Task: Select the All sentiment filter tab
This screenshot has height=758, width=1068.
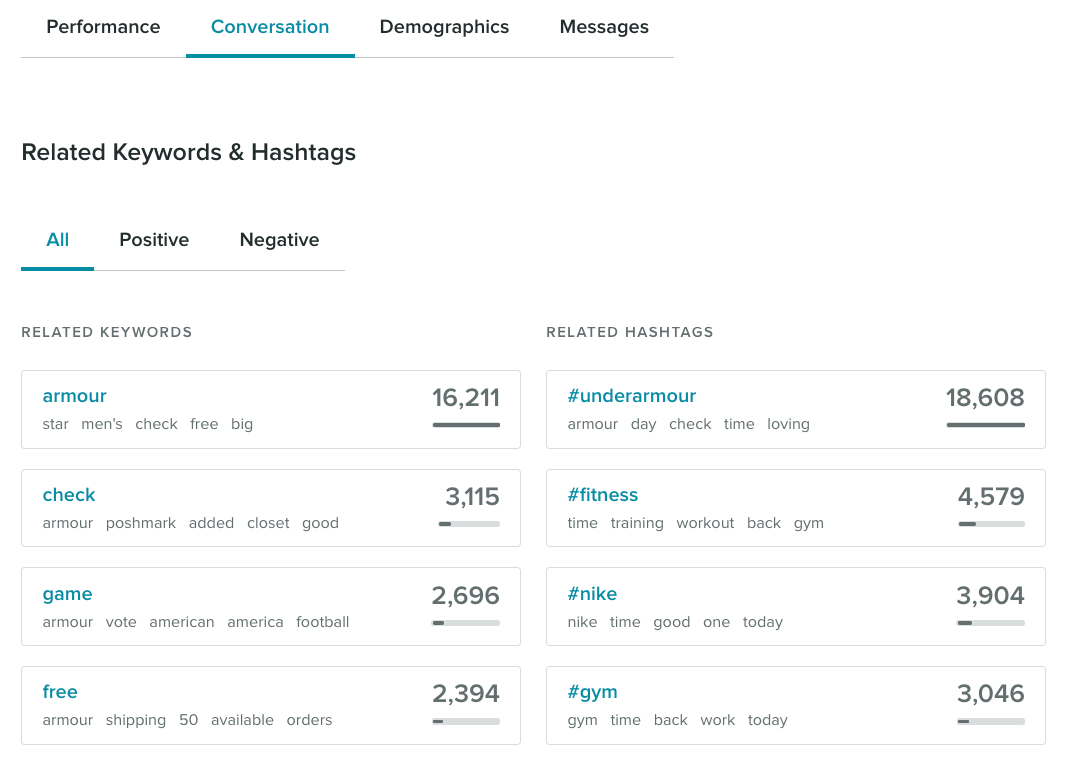Action: (x=57, y=240)
